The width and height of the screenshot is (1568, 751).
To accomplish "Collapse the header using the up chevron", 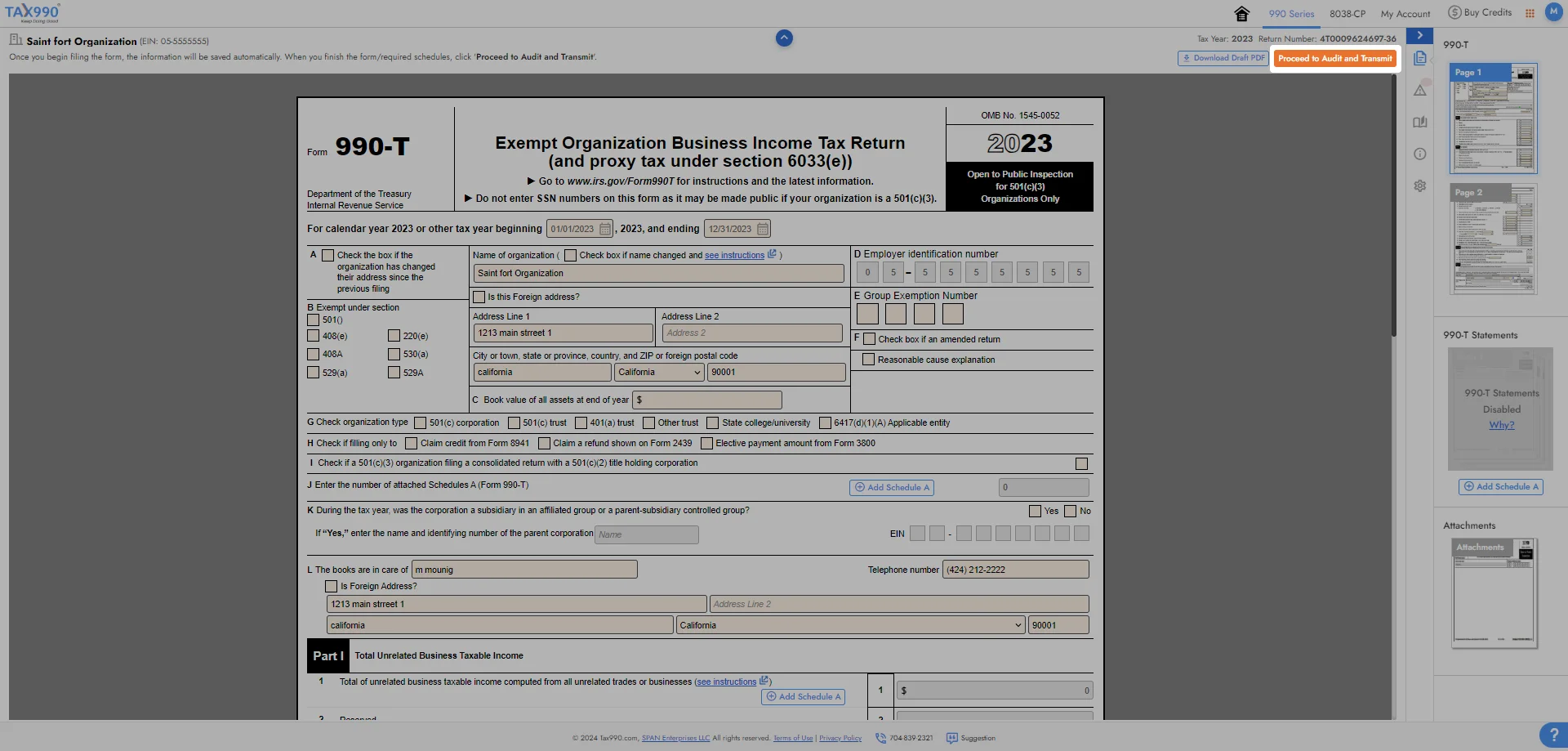I will click(784, 38).
